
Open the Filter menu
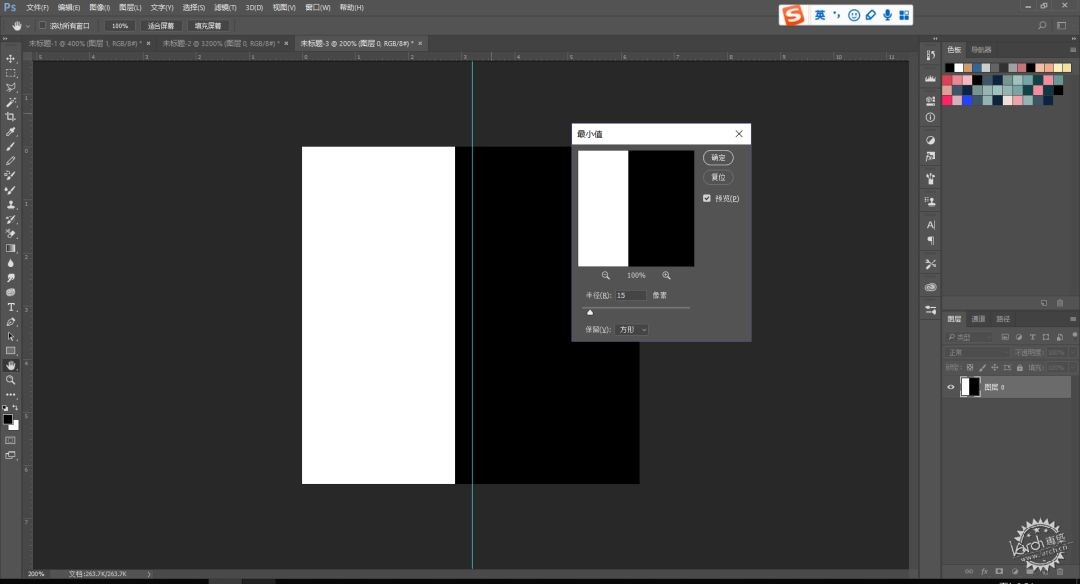(x=225, y=8)
